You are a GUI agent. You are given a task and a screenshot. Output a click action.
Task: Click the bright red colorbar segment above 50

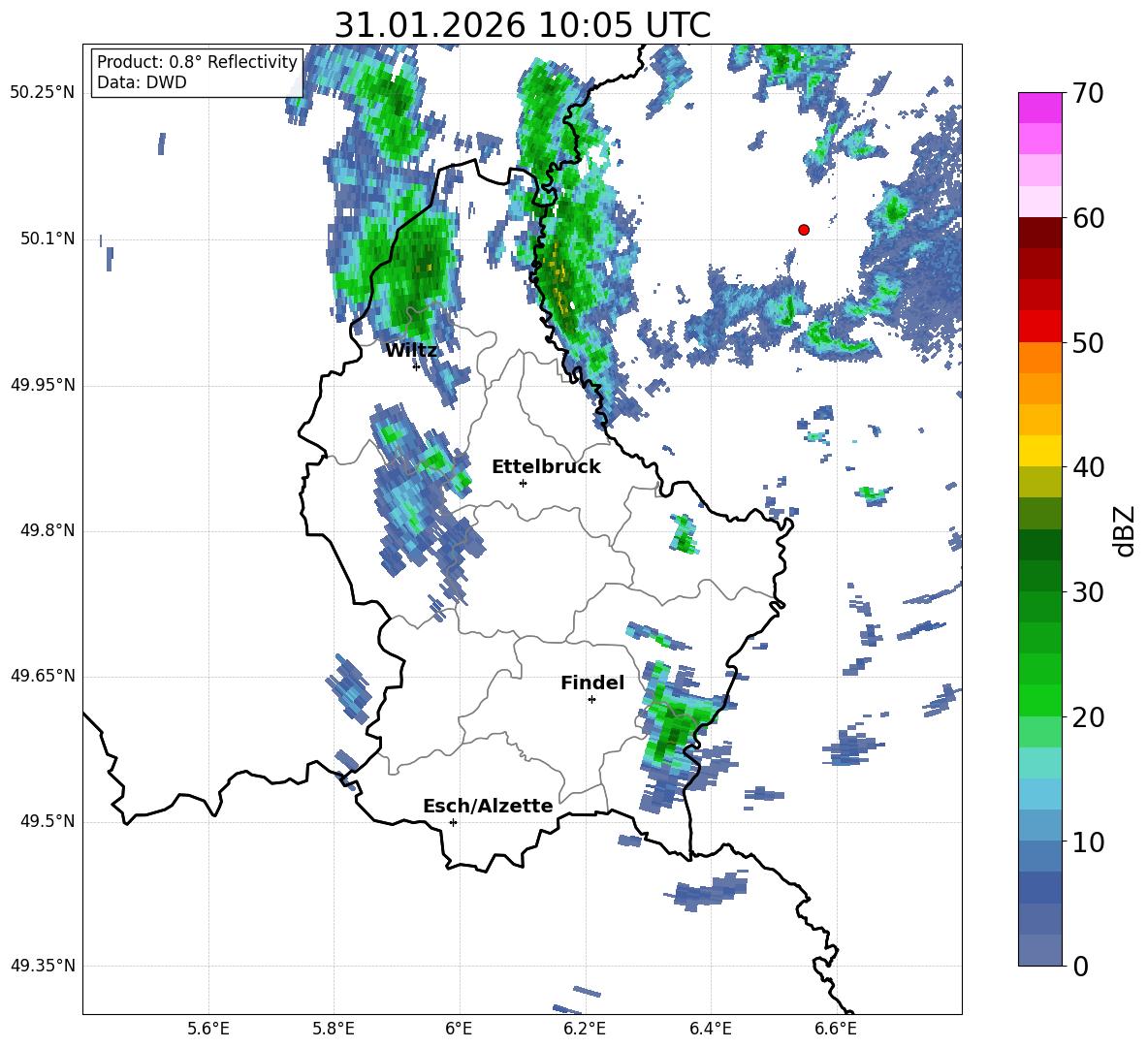[x=1039, y=327]
